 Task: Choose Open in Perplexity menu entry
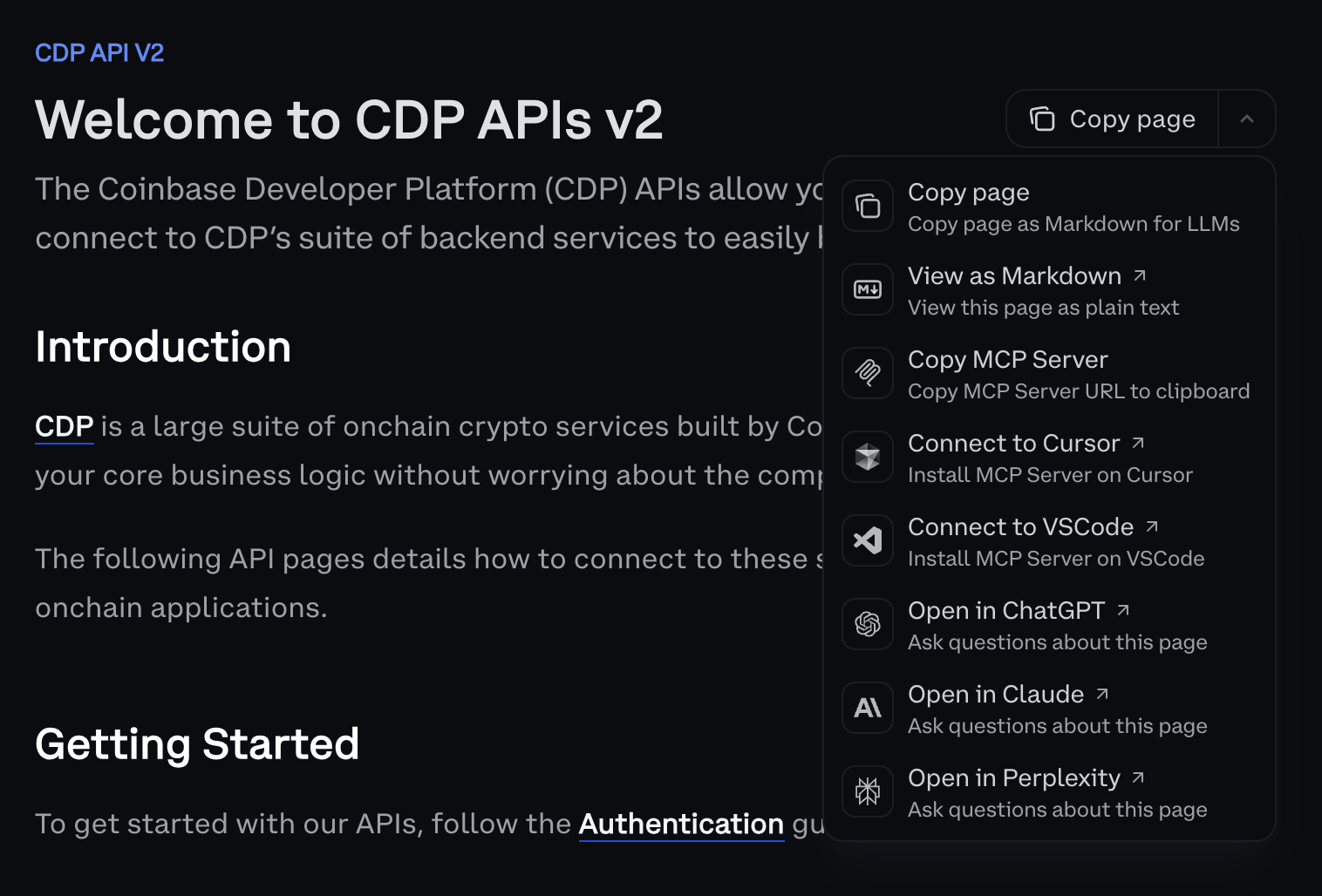1014,778
